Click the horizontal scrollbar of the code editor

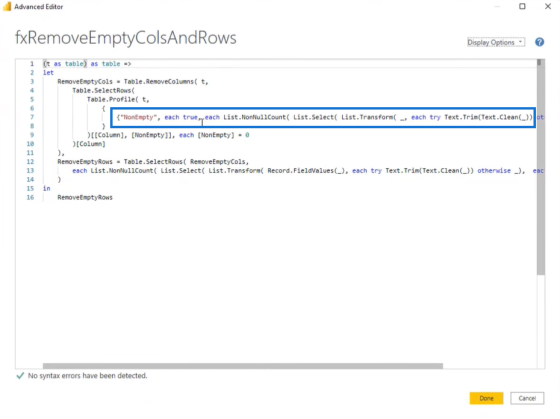pos(243,366)
